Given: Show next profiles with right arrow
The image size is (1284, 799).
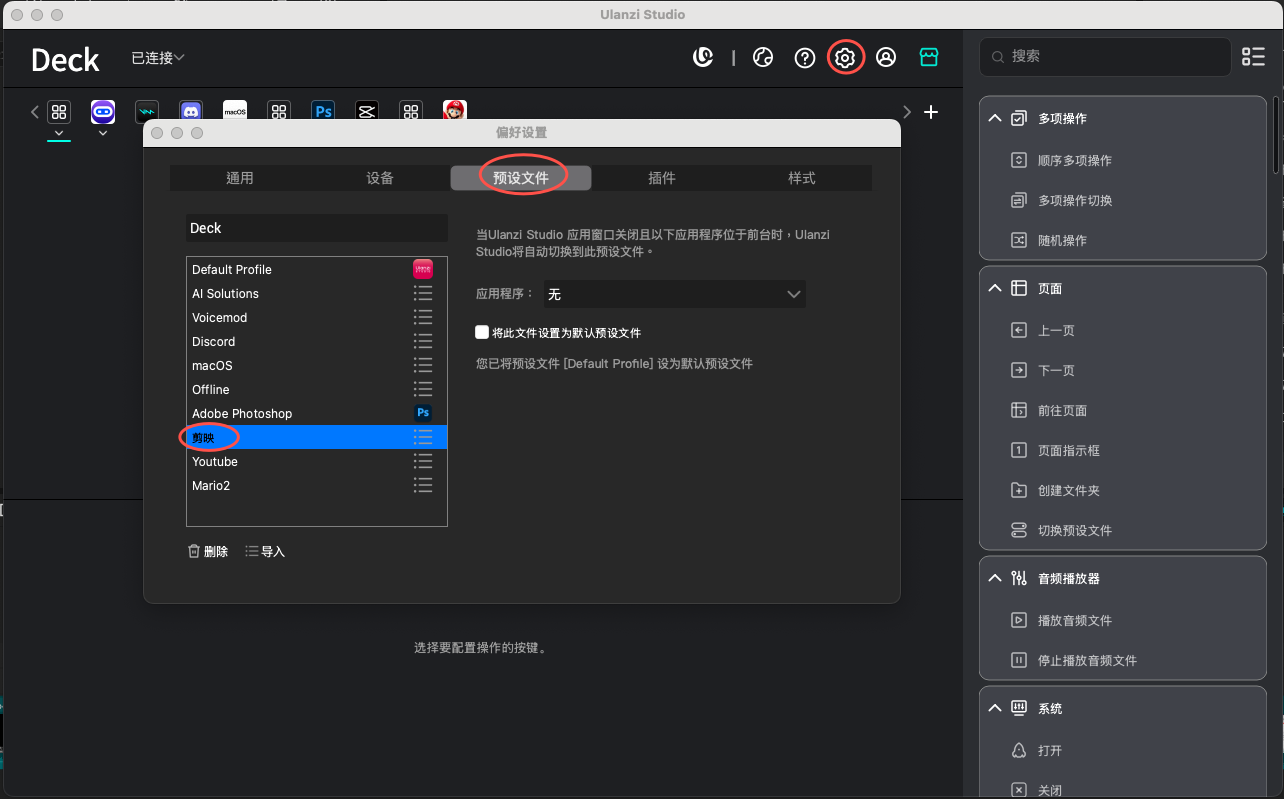Looking at the screenshot, I should point(907,112).
